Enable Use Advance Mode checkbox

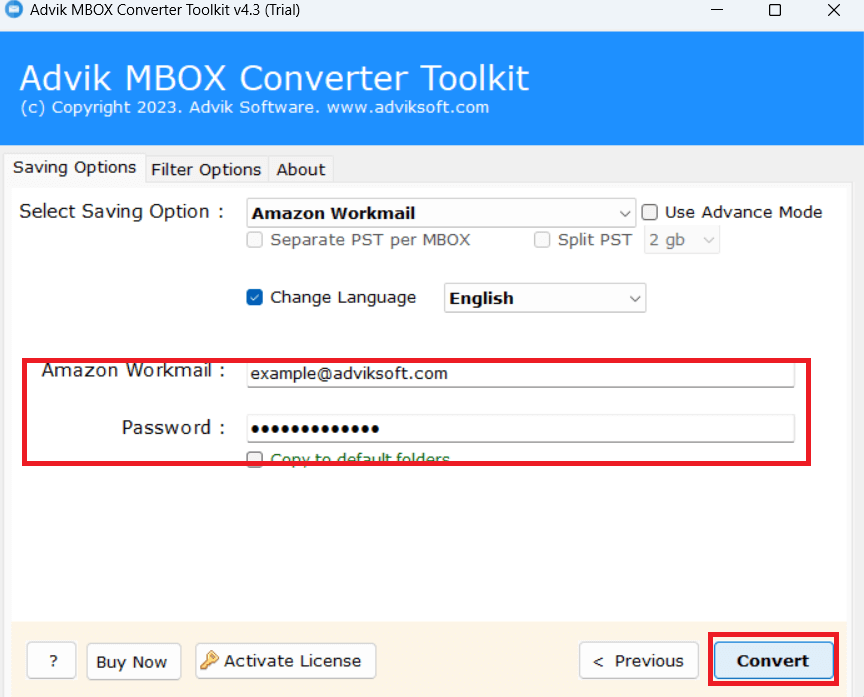(x=650, y=212)
